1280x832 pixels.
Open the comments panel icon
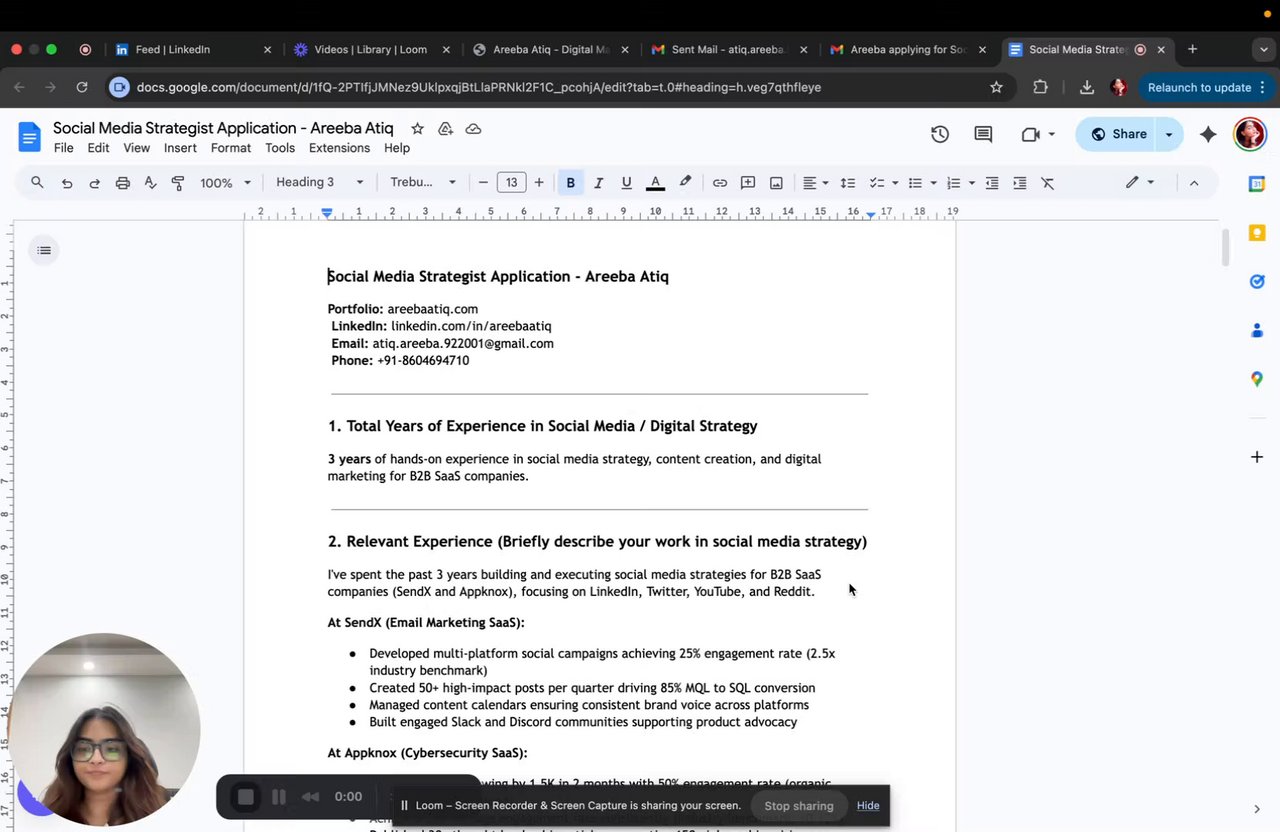[x=983, y=134]
